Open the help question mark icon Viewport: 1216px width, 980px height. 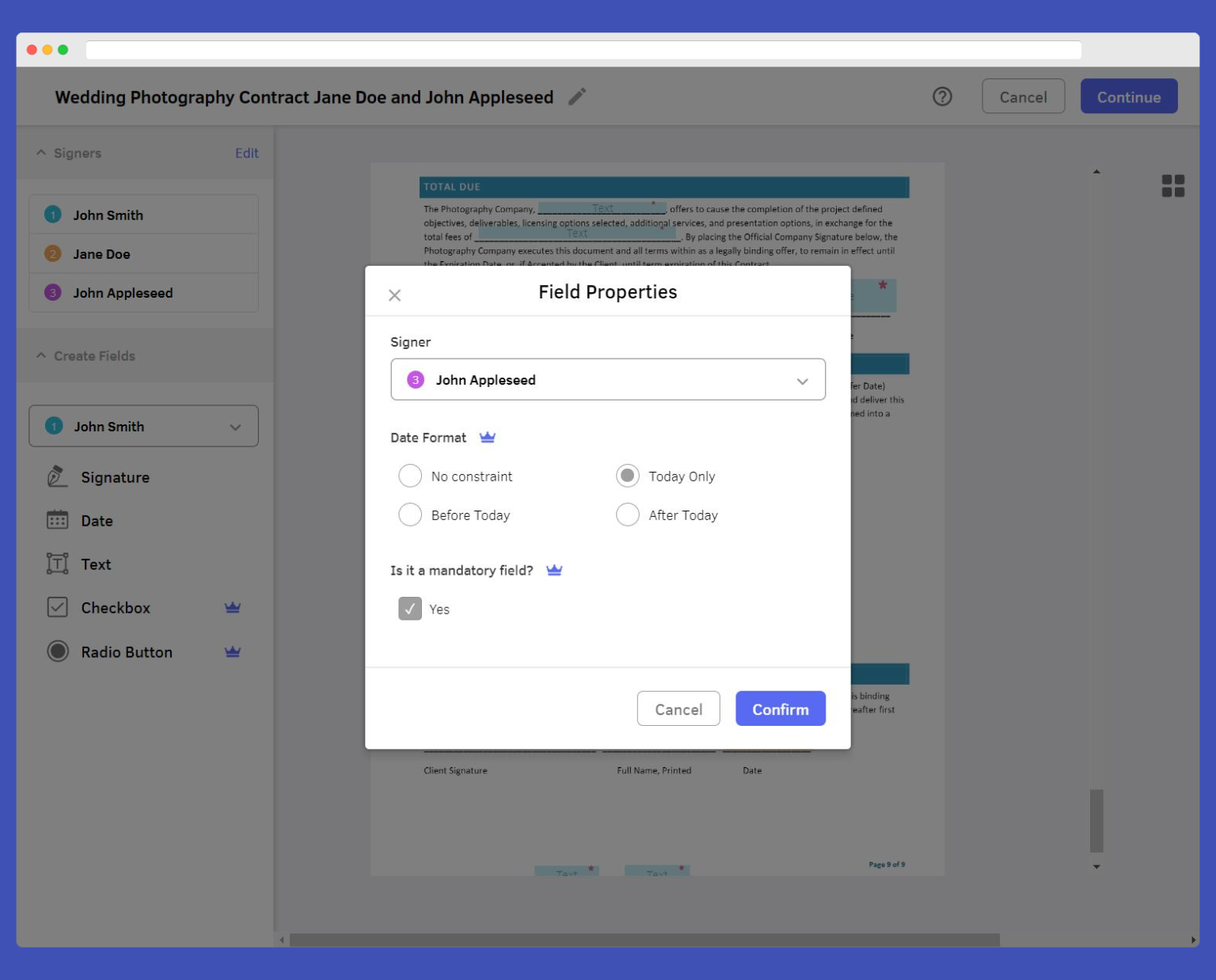942,96
